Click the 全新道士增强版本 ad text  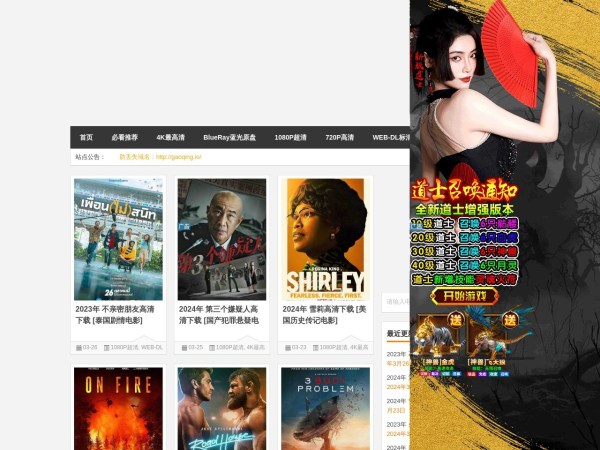click(x=465, y=209)
